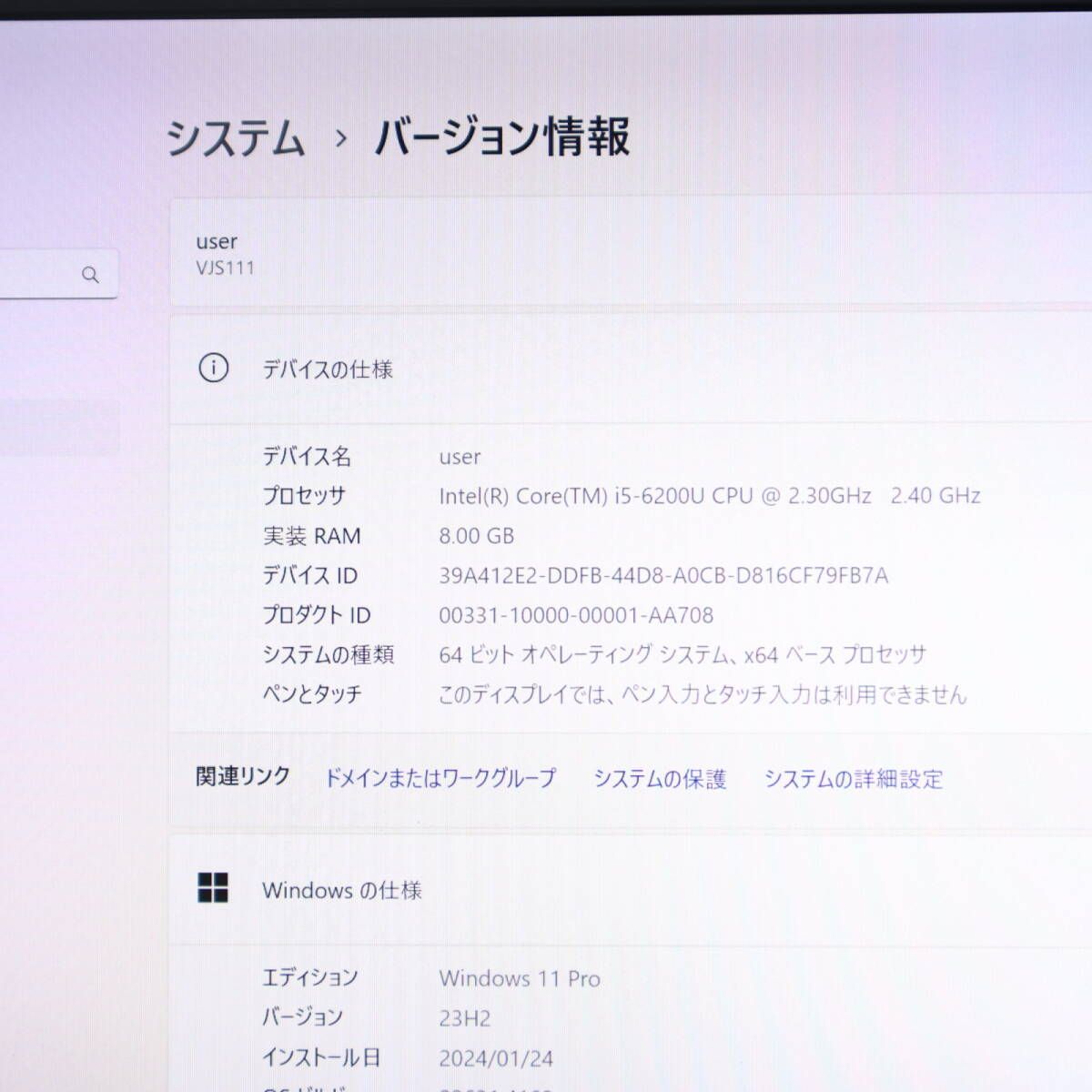1092x1092 pixels.
Task: Click the プロダクト ID label
Action: tap(316, 615)
